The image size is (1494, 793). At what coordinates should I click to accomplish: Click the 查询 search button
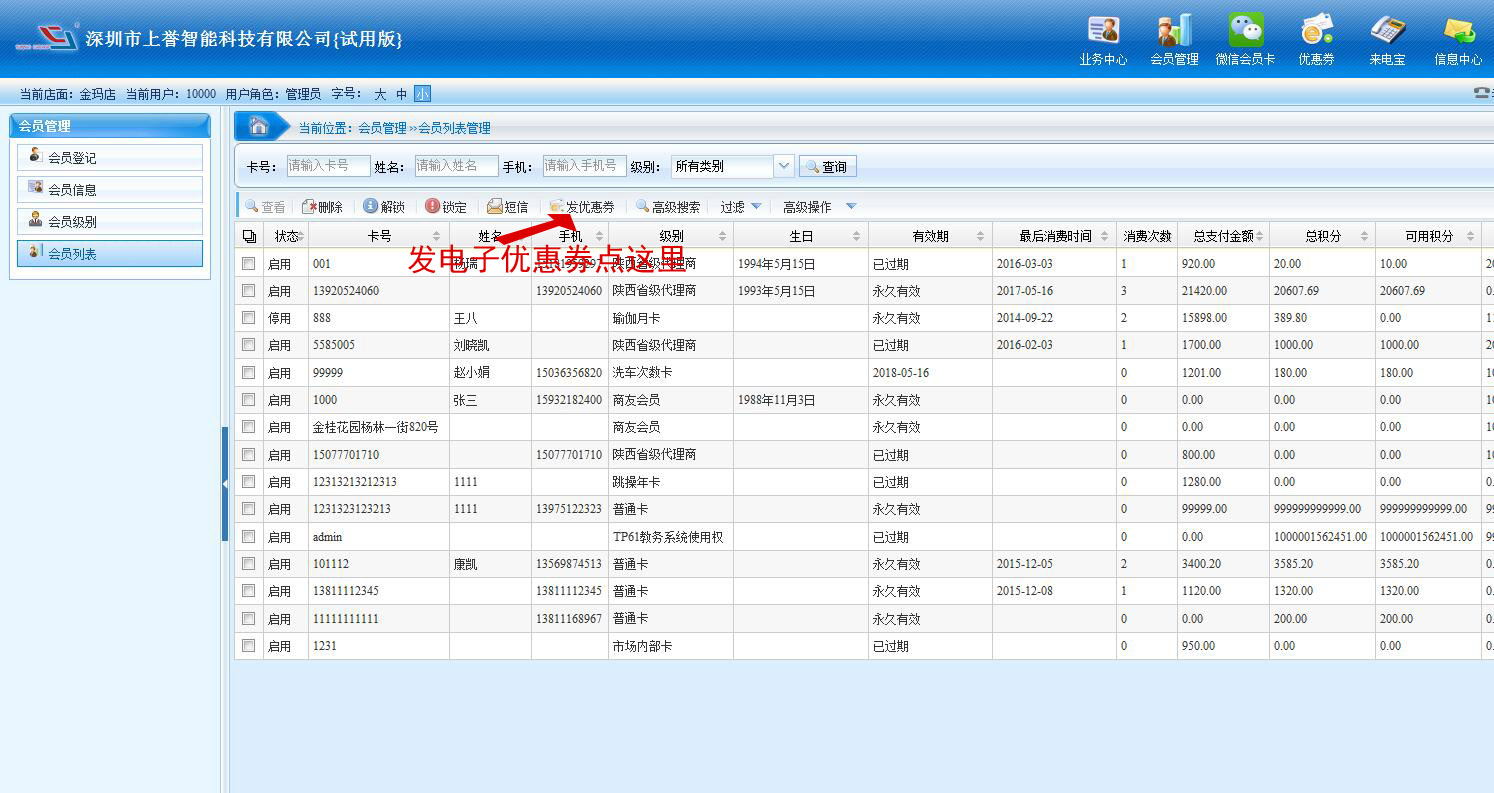pyautogui.click(x=828, y=167)
